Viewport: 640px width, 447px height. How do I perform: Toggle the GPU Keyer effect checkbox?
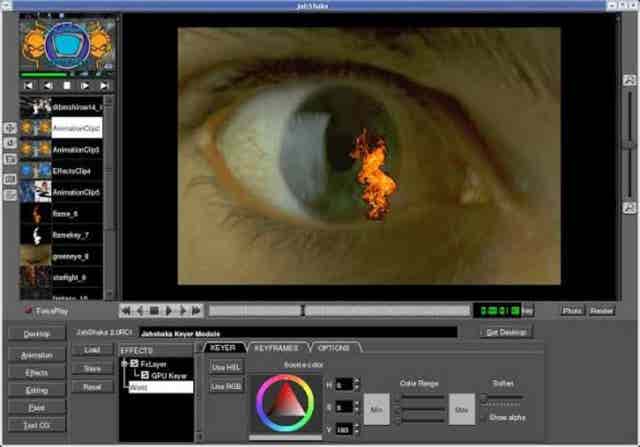pos(143,374)
